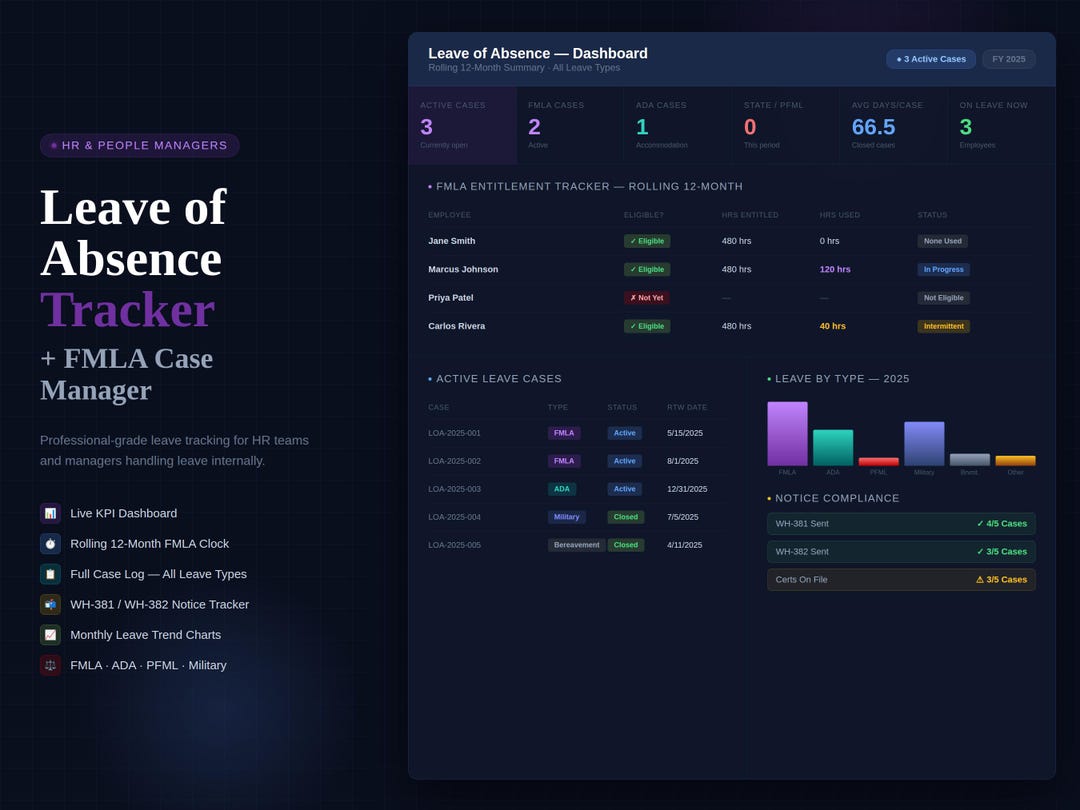The height and width of the screenshot is (810, 1080).
Task: Click the teal ADA bar in the chart
Action: point(833,448)
